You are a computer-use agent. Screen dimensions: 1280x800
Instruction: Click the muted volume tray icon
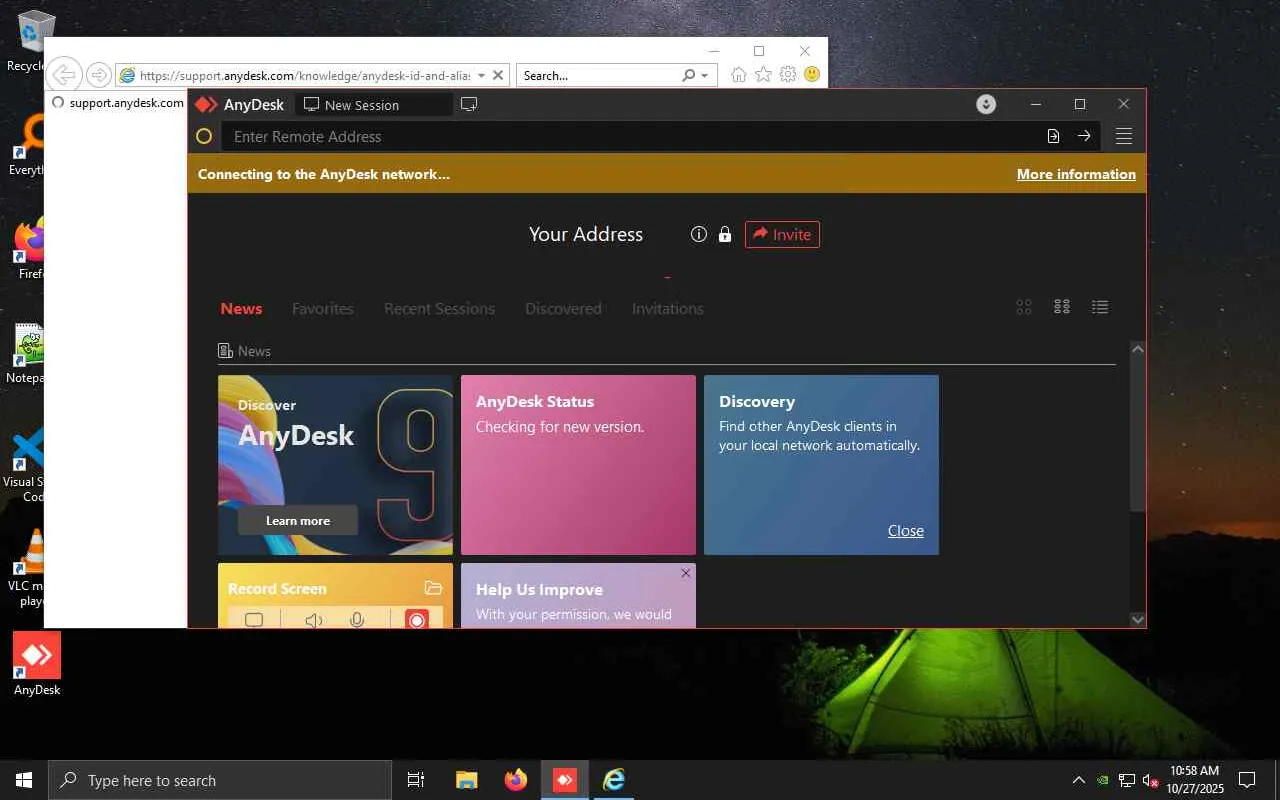(1151, 780)
